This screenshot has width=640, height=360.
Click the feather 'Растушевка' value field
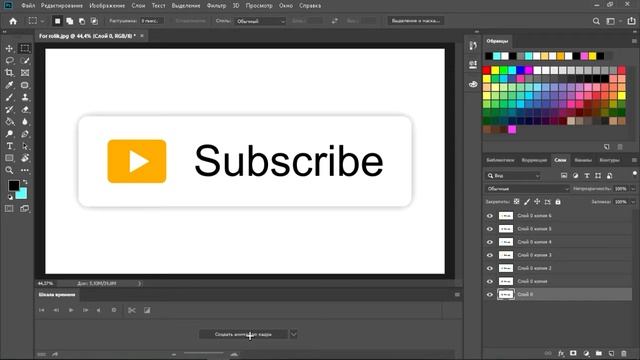(152, 21)
